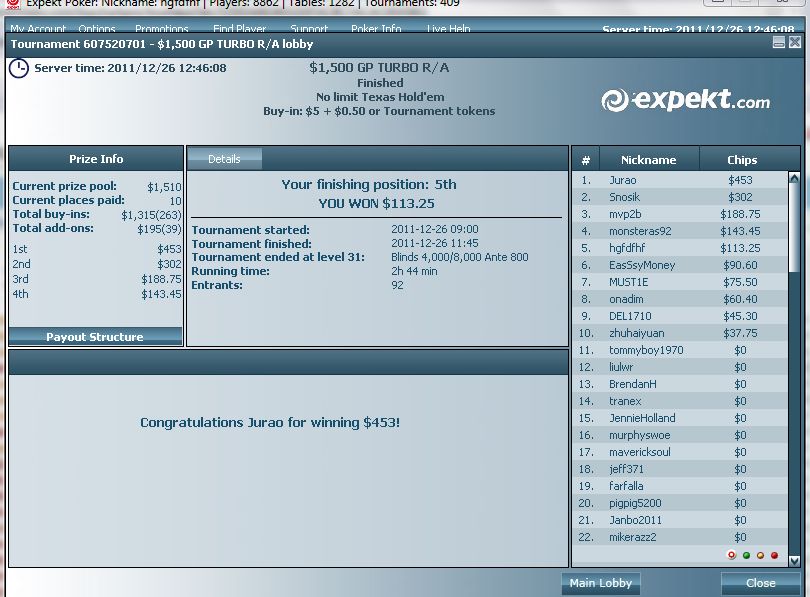Select player mvp2b in the ranking list

click(680, 214)
